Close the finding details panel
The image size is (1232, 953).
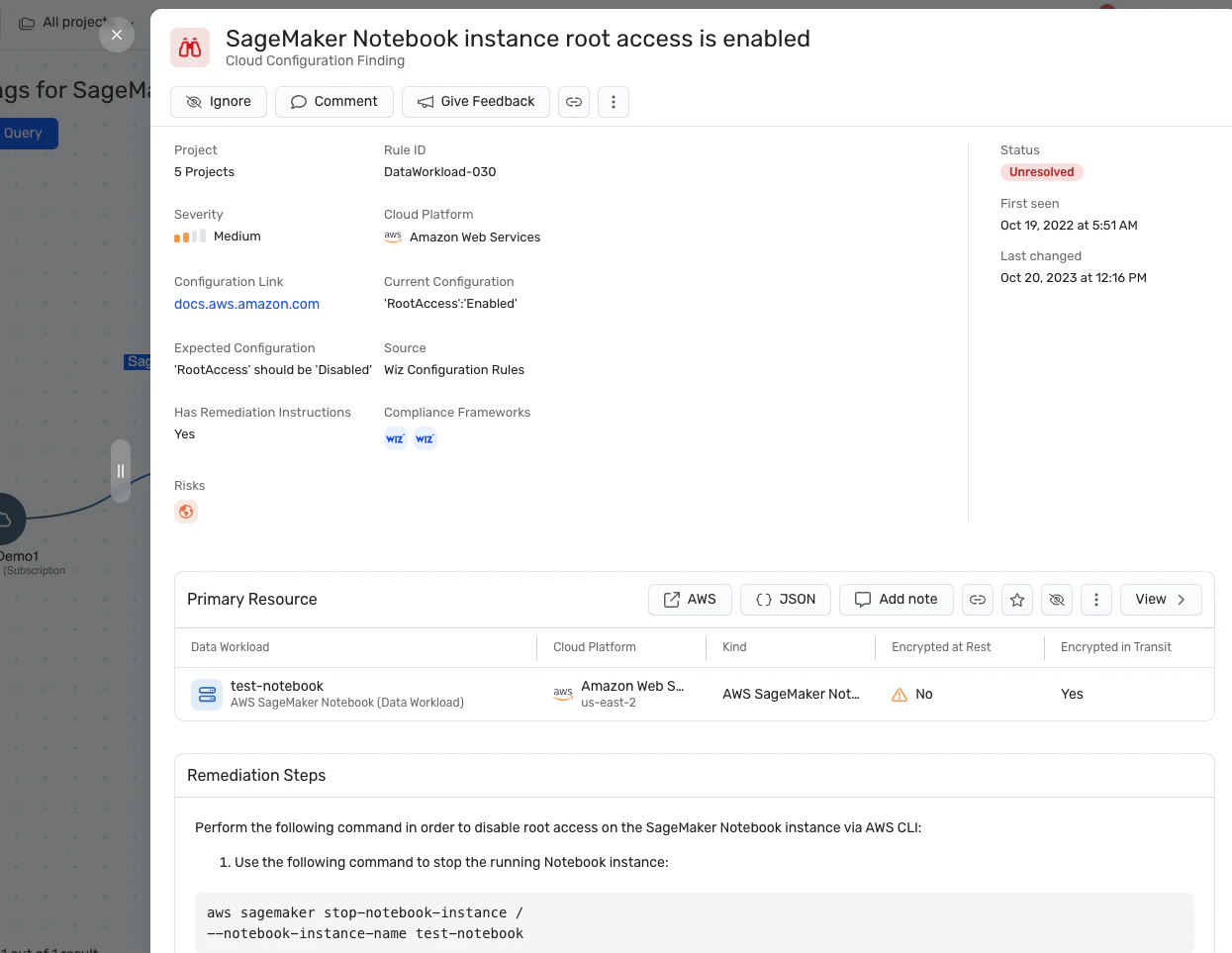(117, 35)
